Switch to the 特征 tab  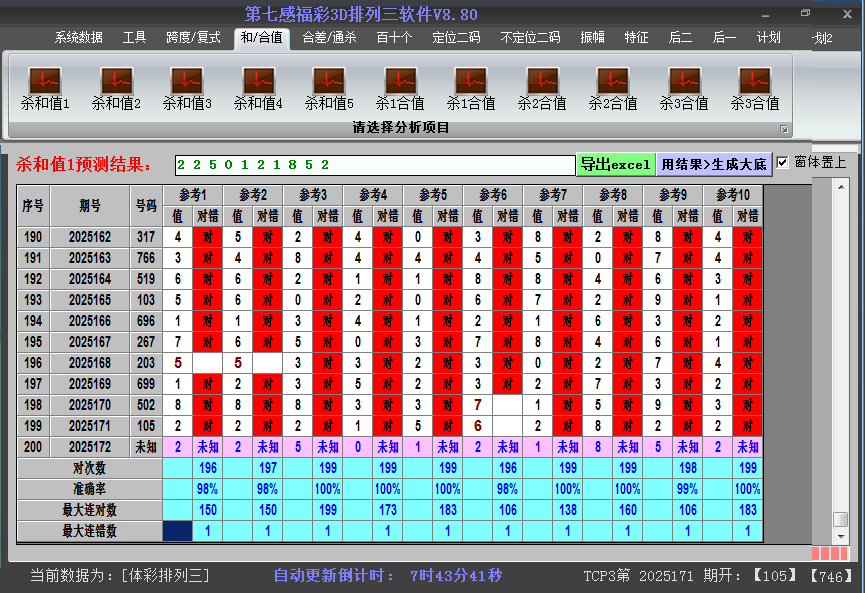636,38
